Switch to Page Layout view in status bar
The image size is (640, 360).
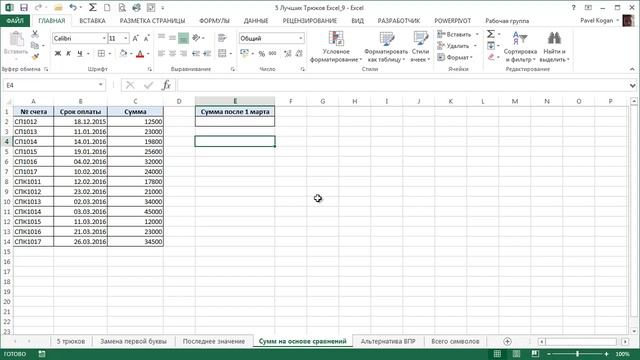click(x=516, y=354)
